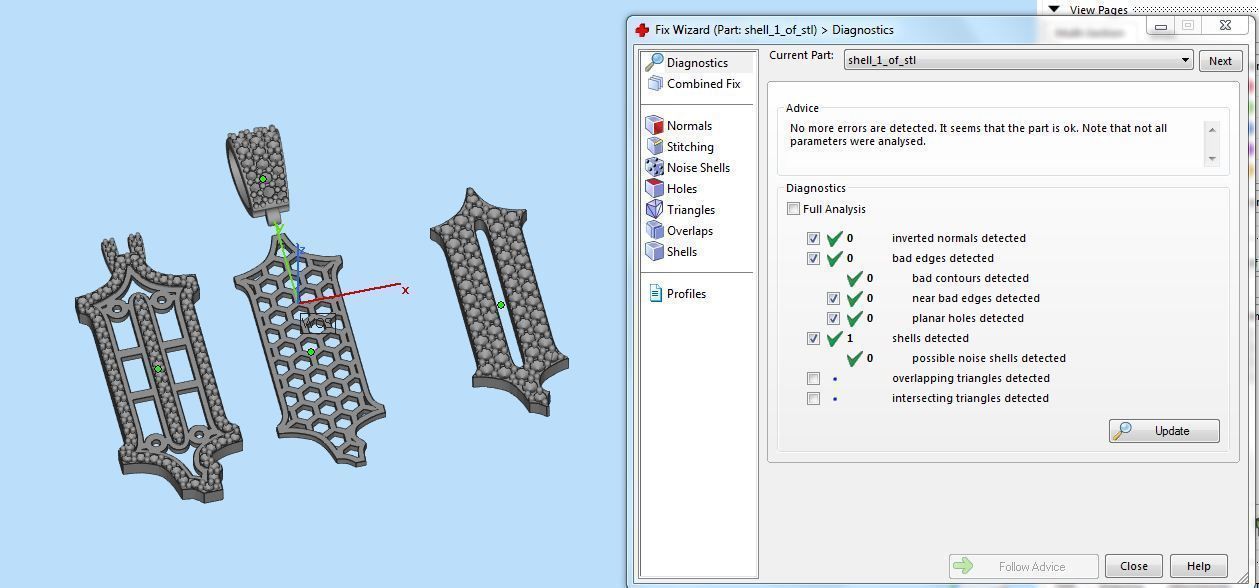The height and width of the screenshot is (588, 1259).
Task: Click the Holes cube icon
Action: pos(655,188)
